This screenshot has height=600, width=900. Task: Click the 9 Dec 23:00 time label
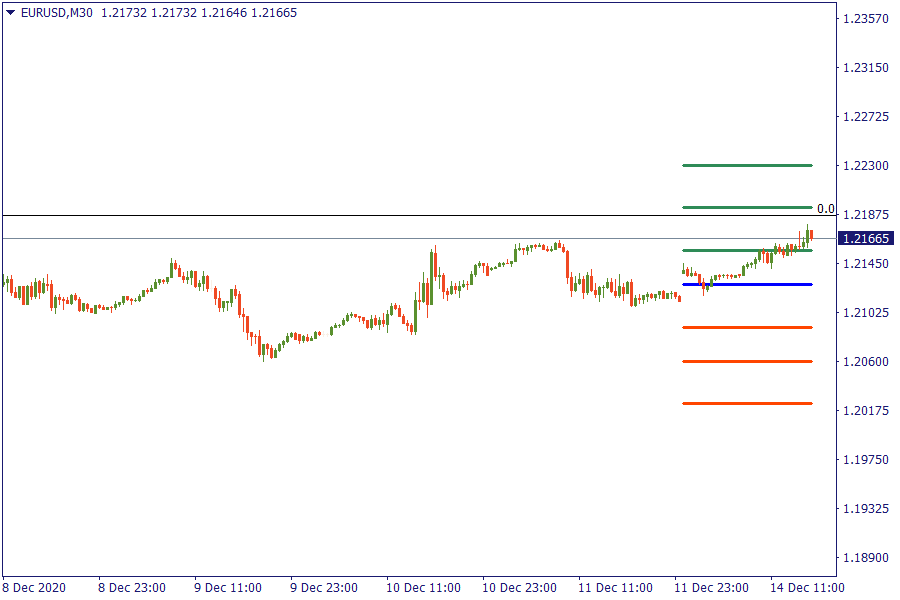point(324,588)
